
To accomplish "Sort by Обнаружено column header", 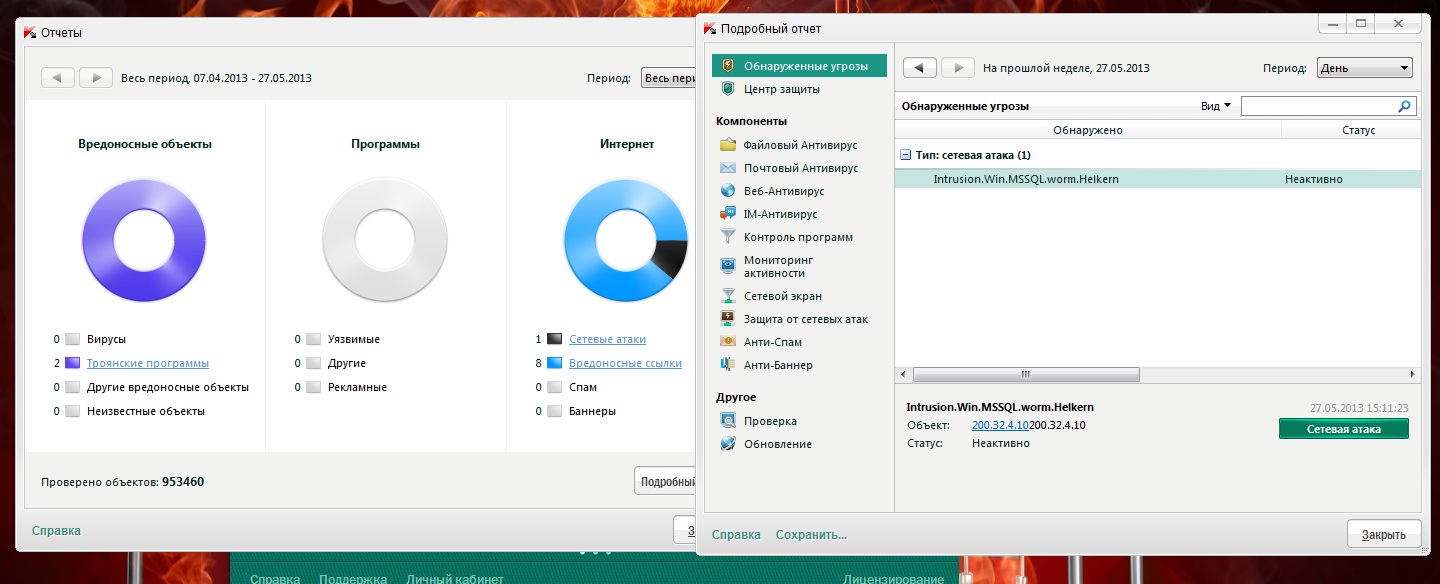I will pos(1088,130).
